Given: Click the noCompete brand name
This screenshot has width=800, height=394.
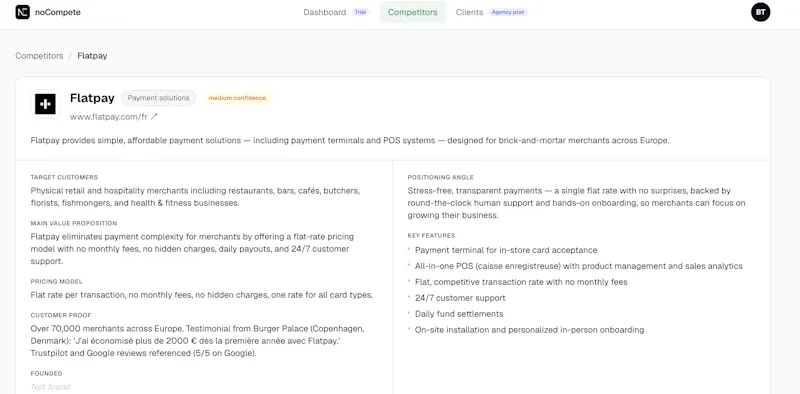Looking at the screenshot, I should coord(58,12).
